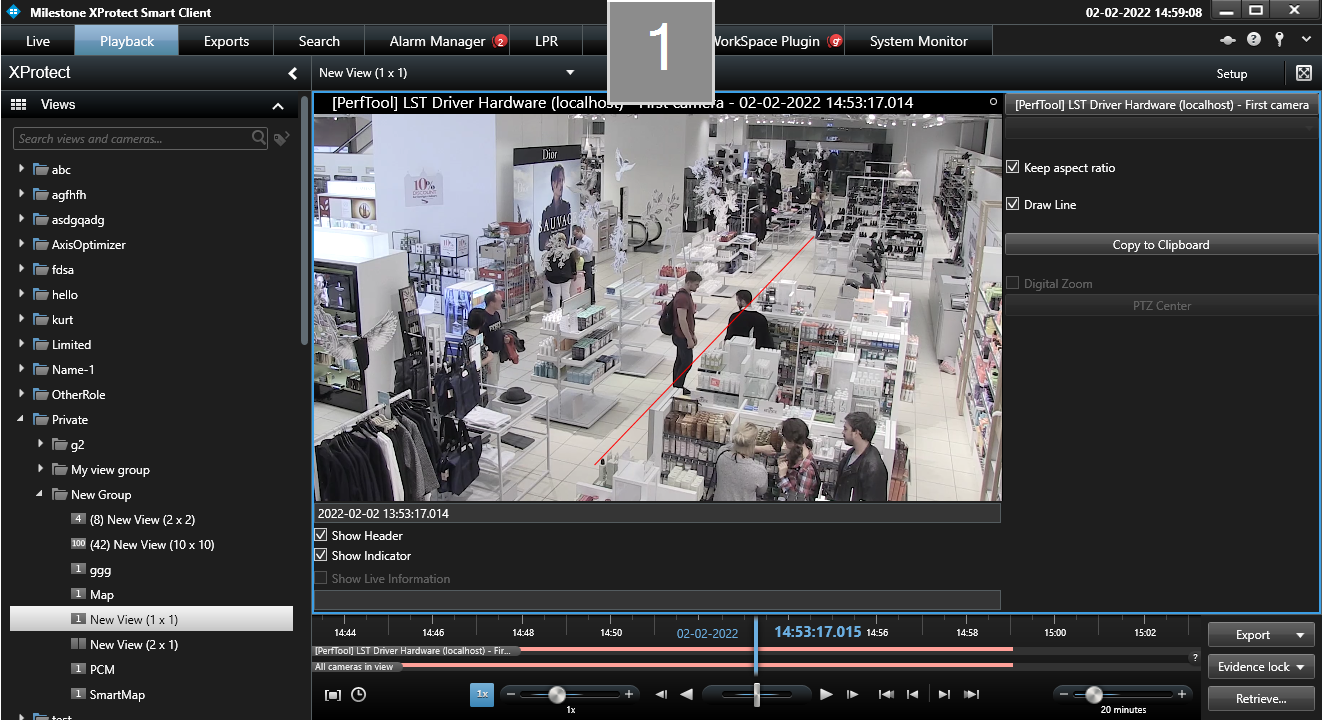Set time selection mode icon
1323x721 pixels.
333,694
